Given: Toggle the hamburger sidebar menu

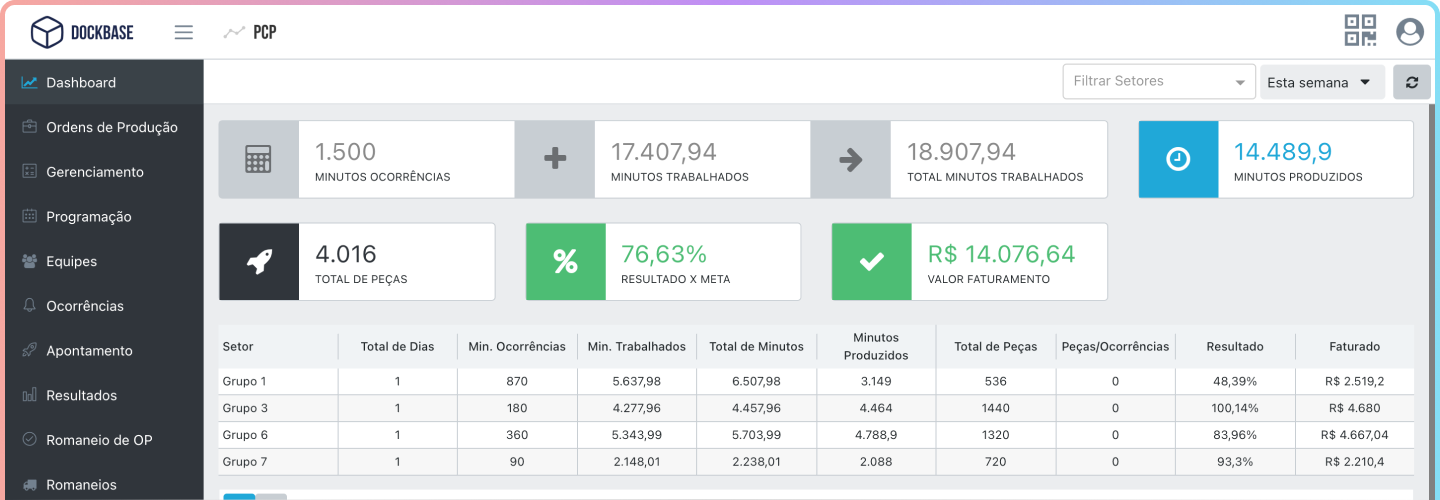Looking at the screenshot, I should 183,32.
